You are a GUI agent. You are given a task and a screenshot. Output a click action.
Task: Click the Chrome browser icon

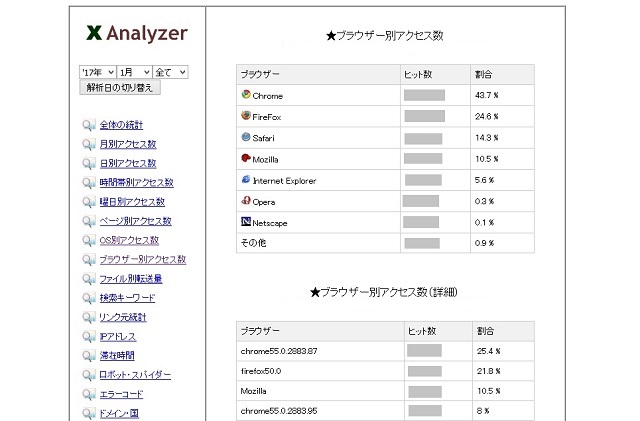tap(246, 94)
